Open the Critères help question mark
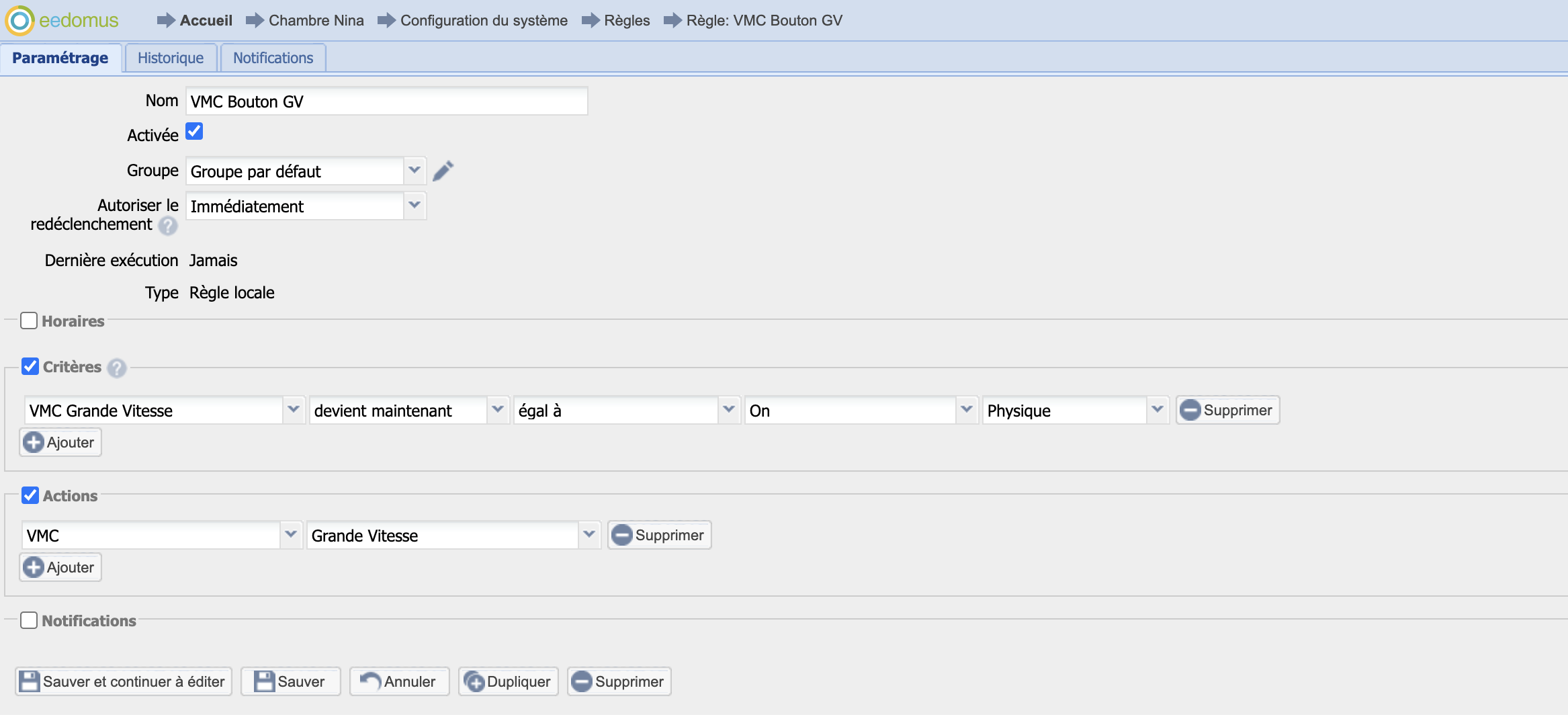This screenshot has height=719, width=1568. pyautogui.click(x=117, y=368)
